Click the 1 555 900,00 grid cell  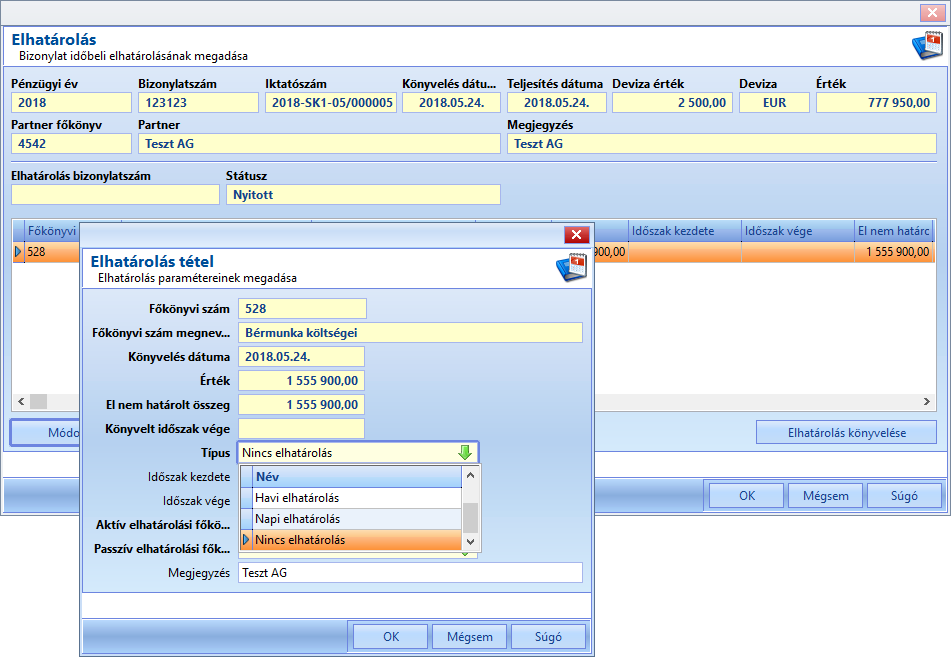(x=893, y=252)
